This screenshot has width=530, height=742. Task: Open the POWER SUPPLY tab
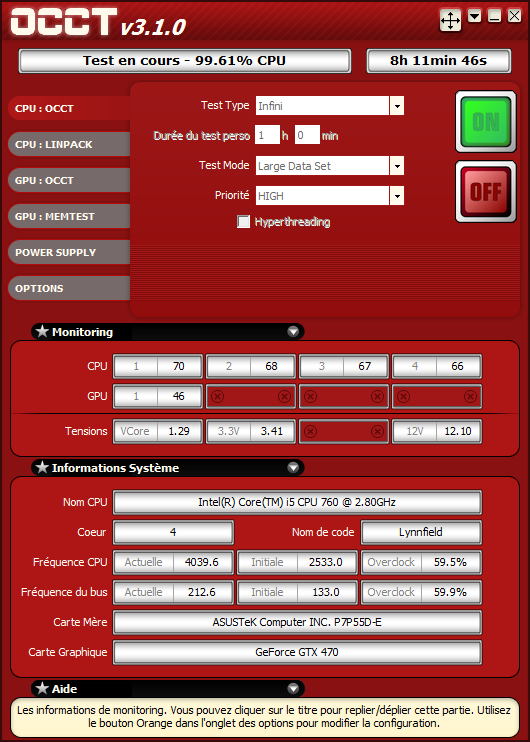(69, 252)
